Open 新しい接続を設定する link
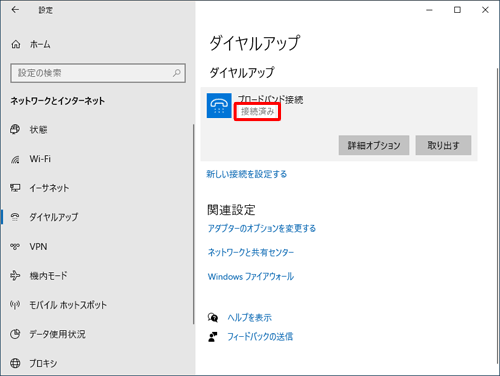500x376 pixels. [x=247, y=174]
